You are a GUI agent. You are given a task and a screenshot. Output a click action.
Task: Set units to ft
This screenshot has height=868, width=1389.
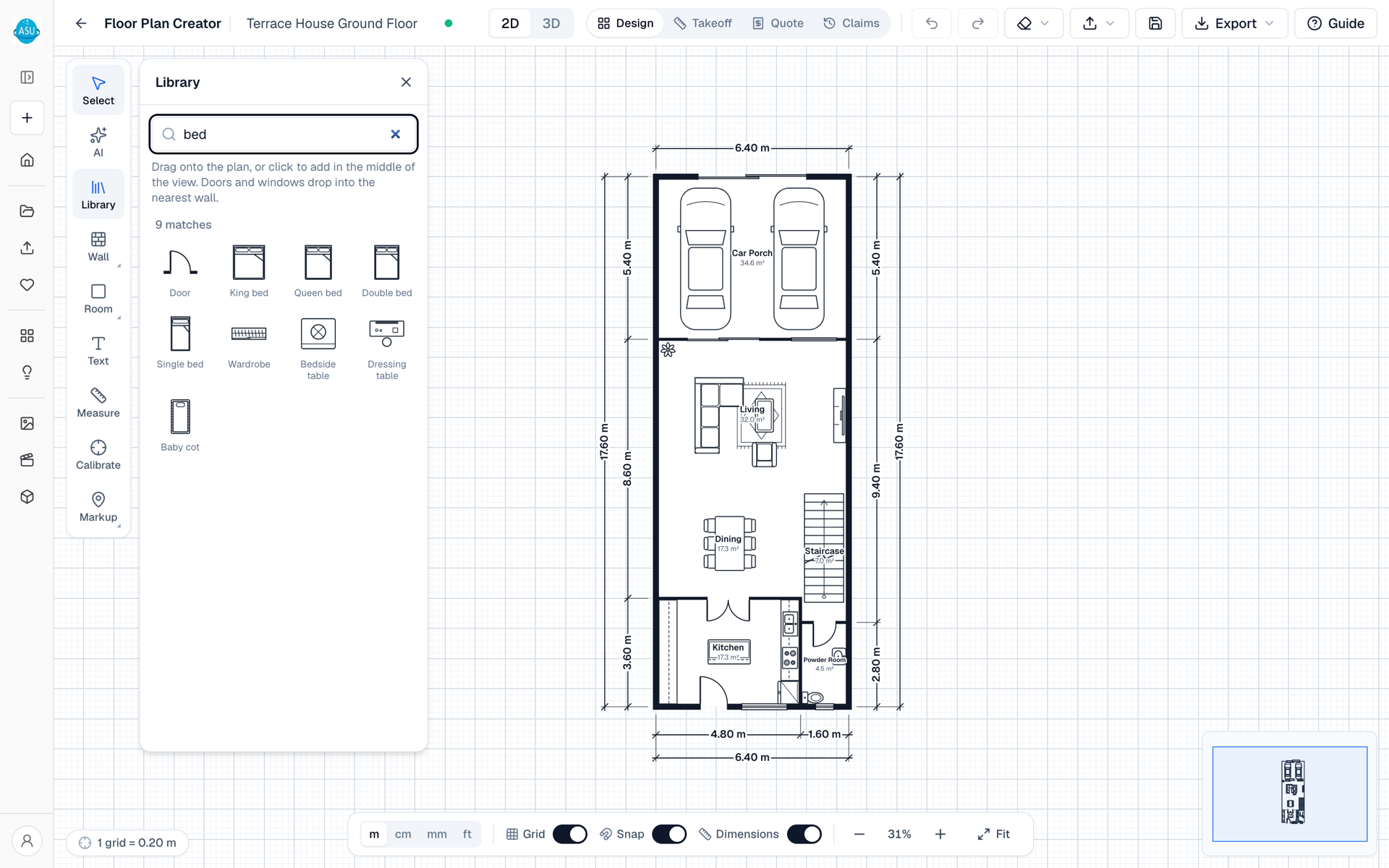pyautogui.click(x=467, y=834)
